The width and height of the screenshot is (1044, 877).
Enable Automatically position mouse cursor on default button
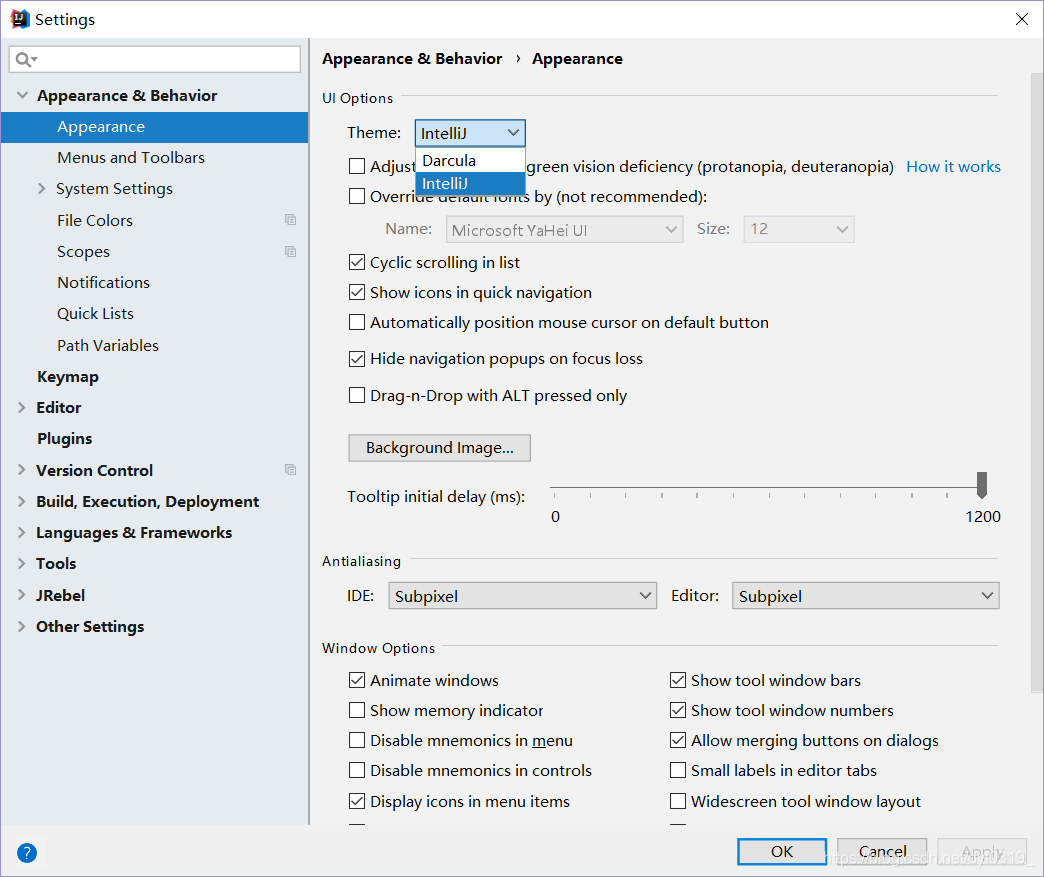point(357,322)
